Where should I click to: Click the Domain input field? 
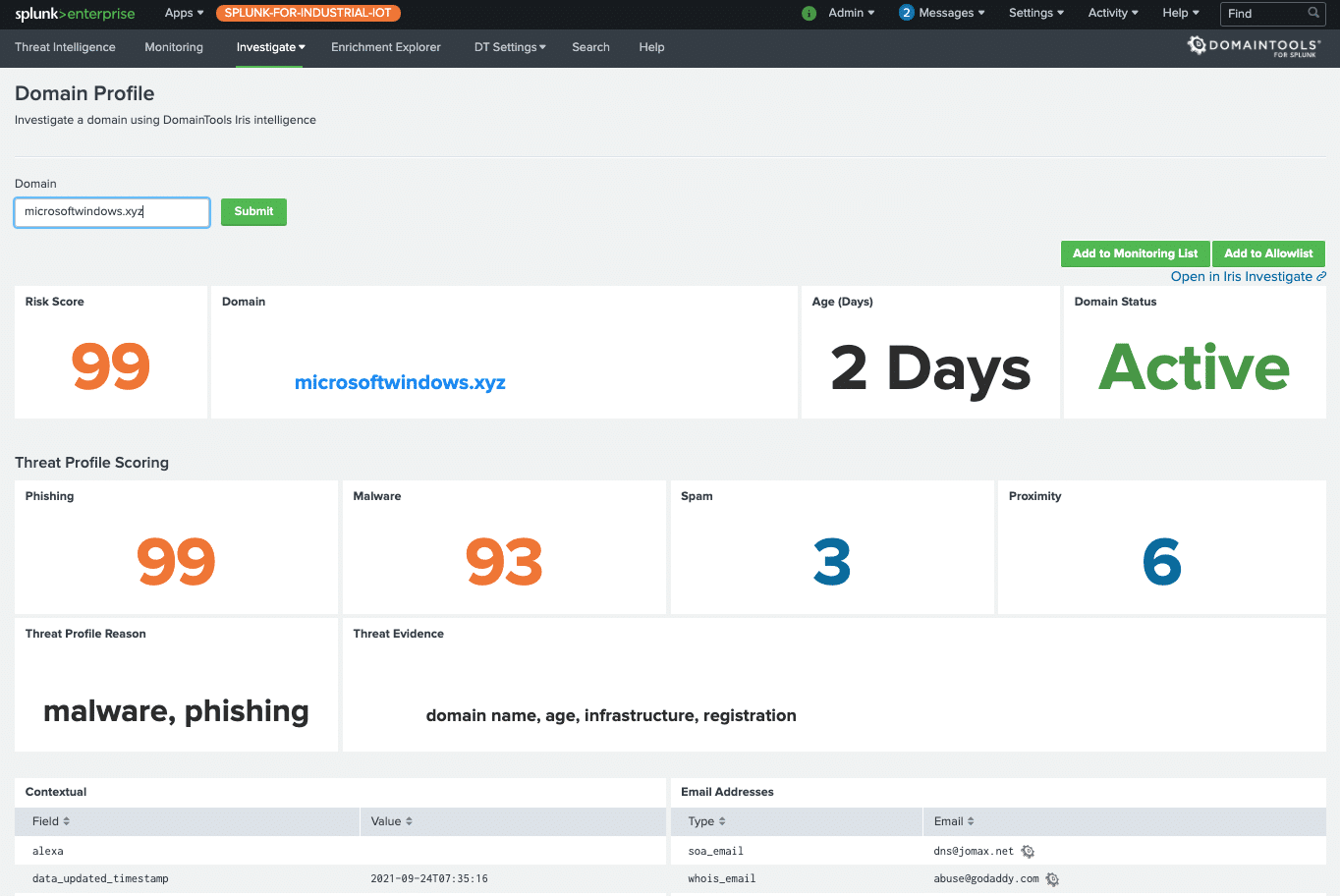112,212
